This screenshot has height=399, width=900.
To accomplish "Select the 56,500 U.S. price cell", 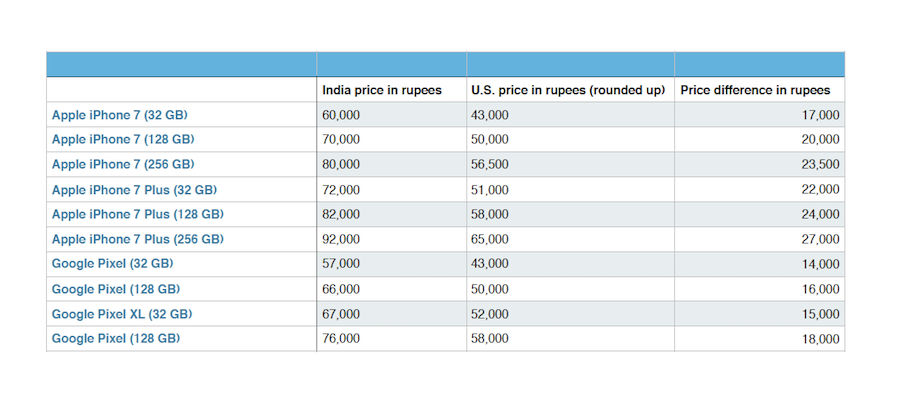I will pyautogui.click(x=571, y=164).
